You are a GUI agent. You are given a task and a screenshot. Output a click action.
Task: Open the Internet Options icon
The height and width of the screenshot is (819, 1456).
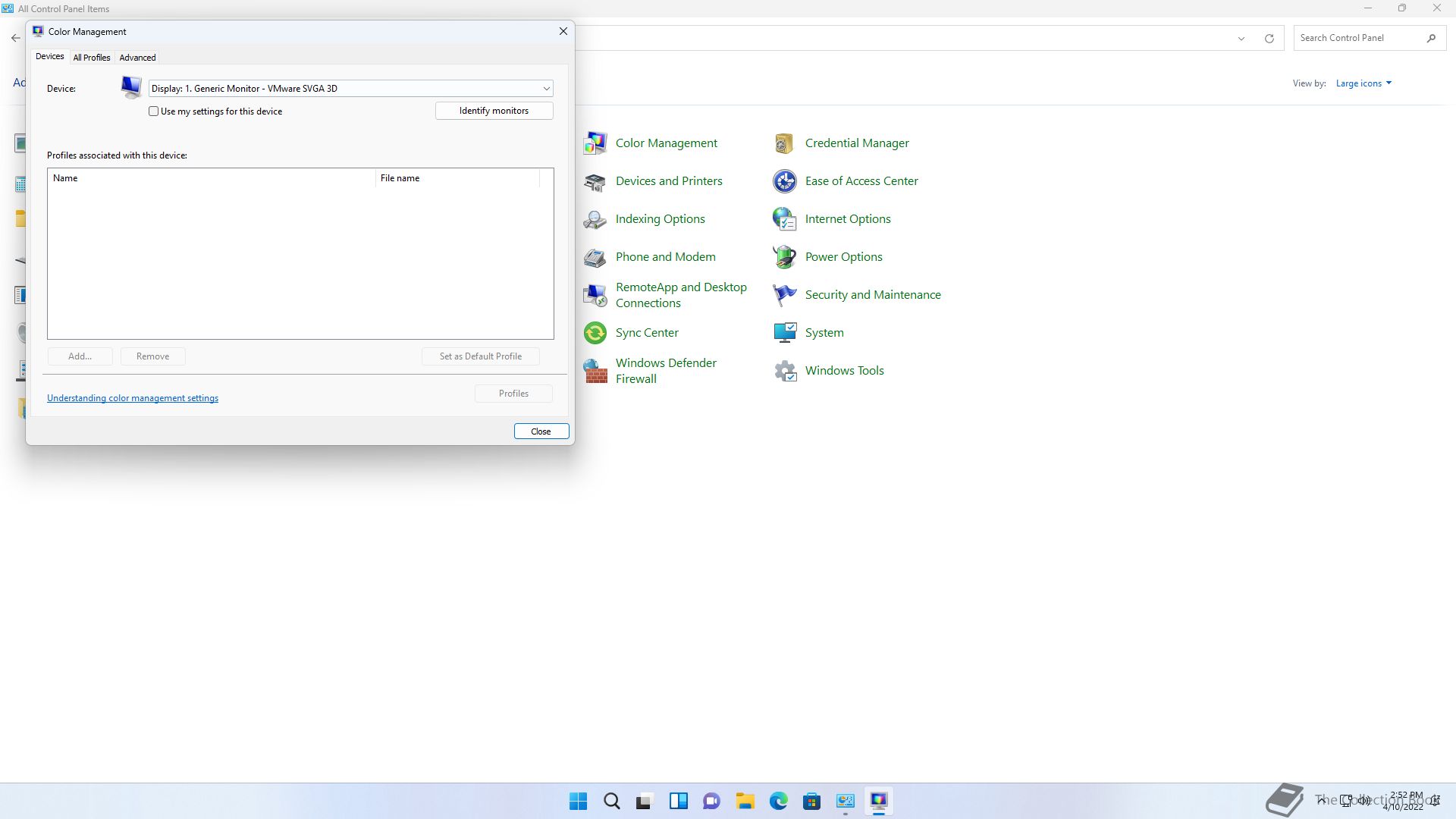(x=785, y=219)
